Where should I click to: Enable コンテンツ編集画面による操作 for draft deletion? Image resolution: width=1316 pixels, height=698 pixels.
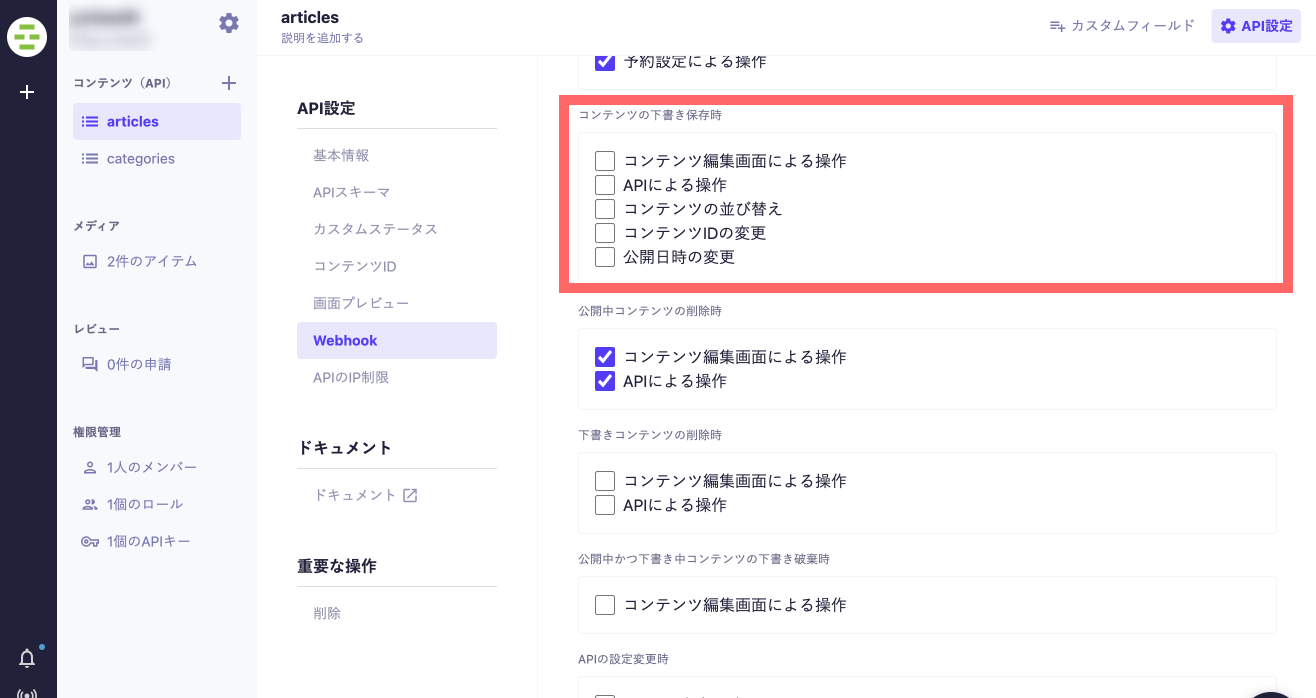(x=605, y=481)
